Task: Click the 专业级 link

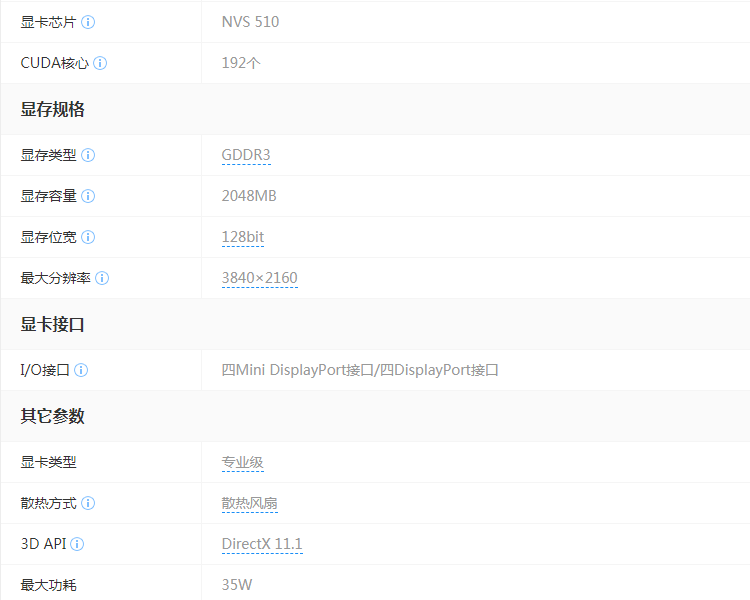Action: (243, 463)
